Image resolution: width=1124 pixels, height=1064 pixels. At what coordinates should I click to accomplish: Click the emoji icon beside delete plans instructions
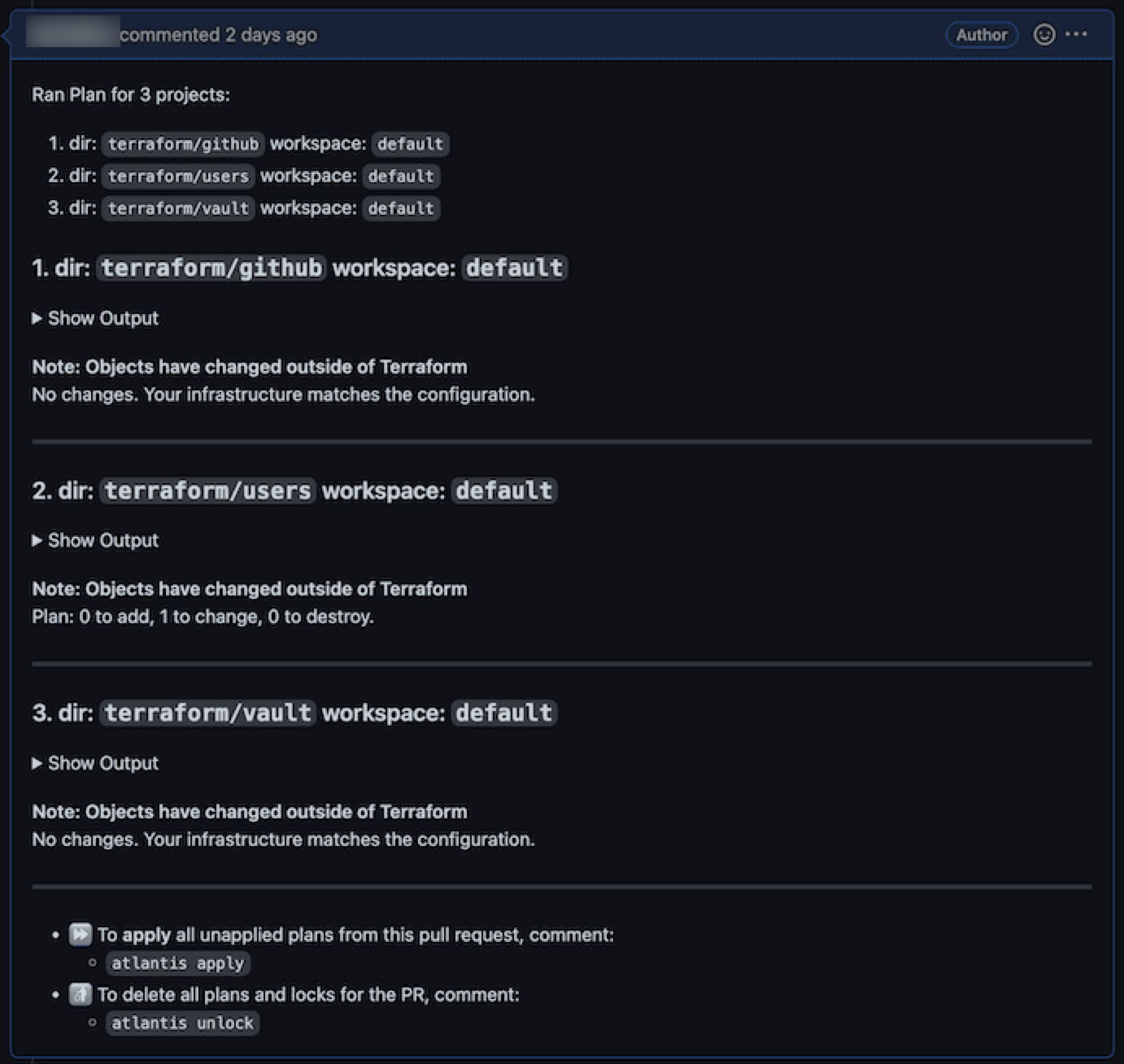[81, 994]
